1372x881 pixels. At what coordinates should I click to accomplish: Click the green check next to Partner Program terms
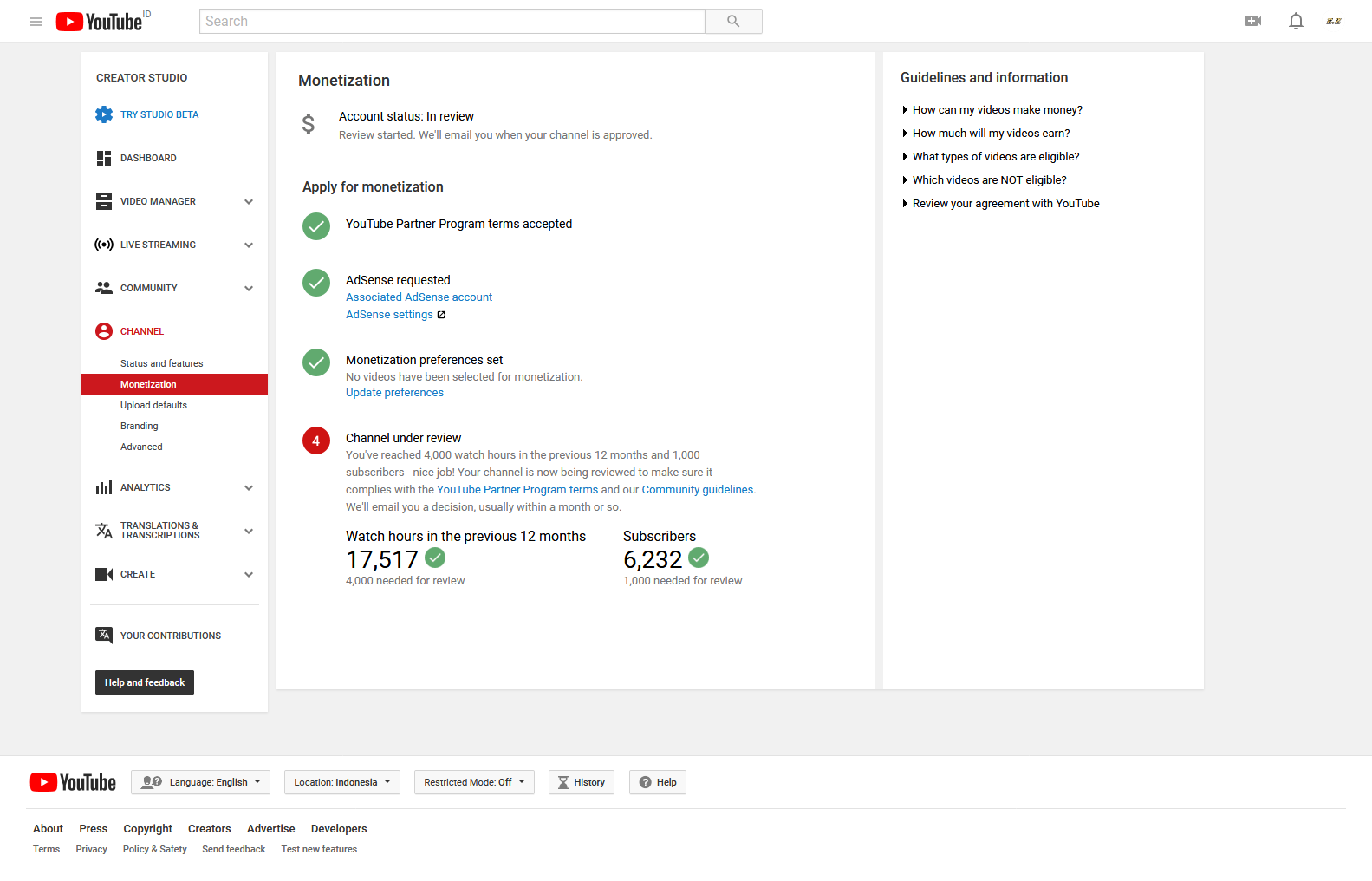click(316, 226)
